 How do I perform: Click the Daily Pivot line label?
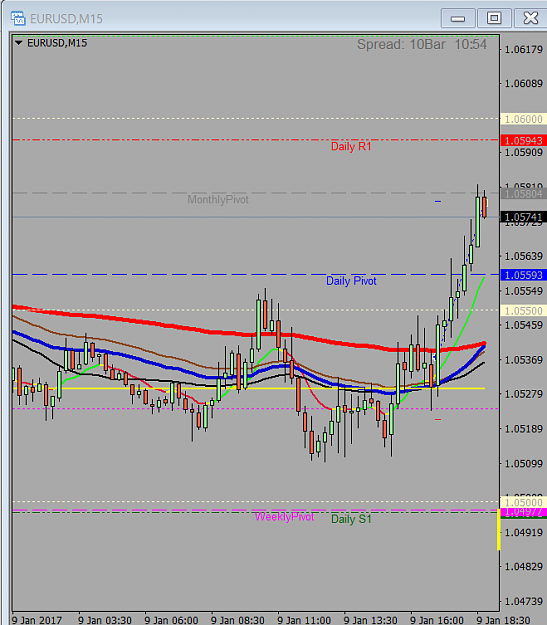pos(351,281)
